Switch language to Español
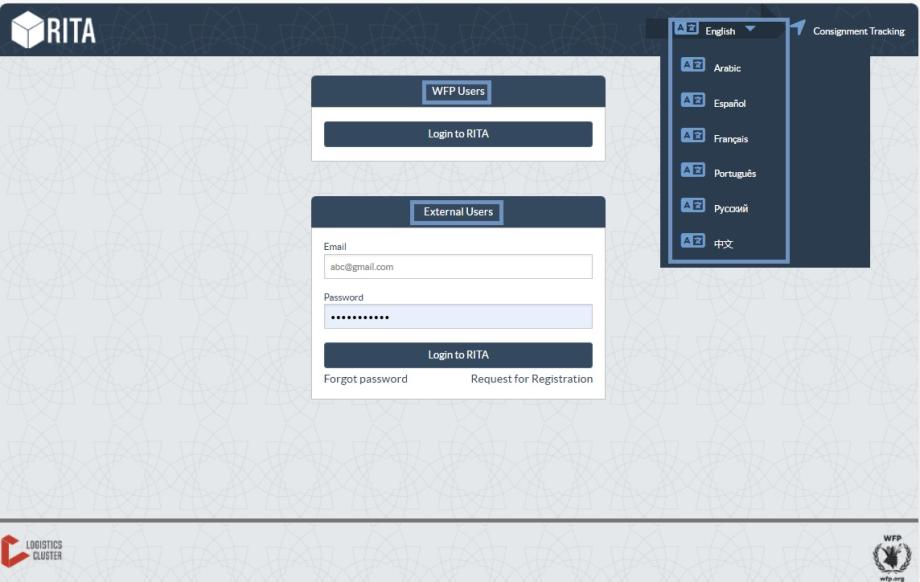Image resolution: width=920 pixels, height=582 pixels. pyautogui.click(x=729, y=103)
